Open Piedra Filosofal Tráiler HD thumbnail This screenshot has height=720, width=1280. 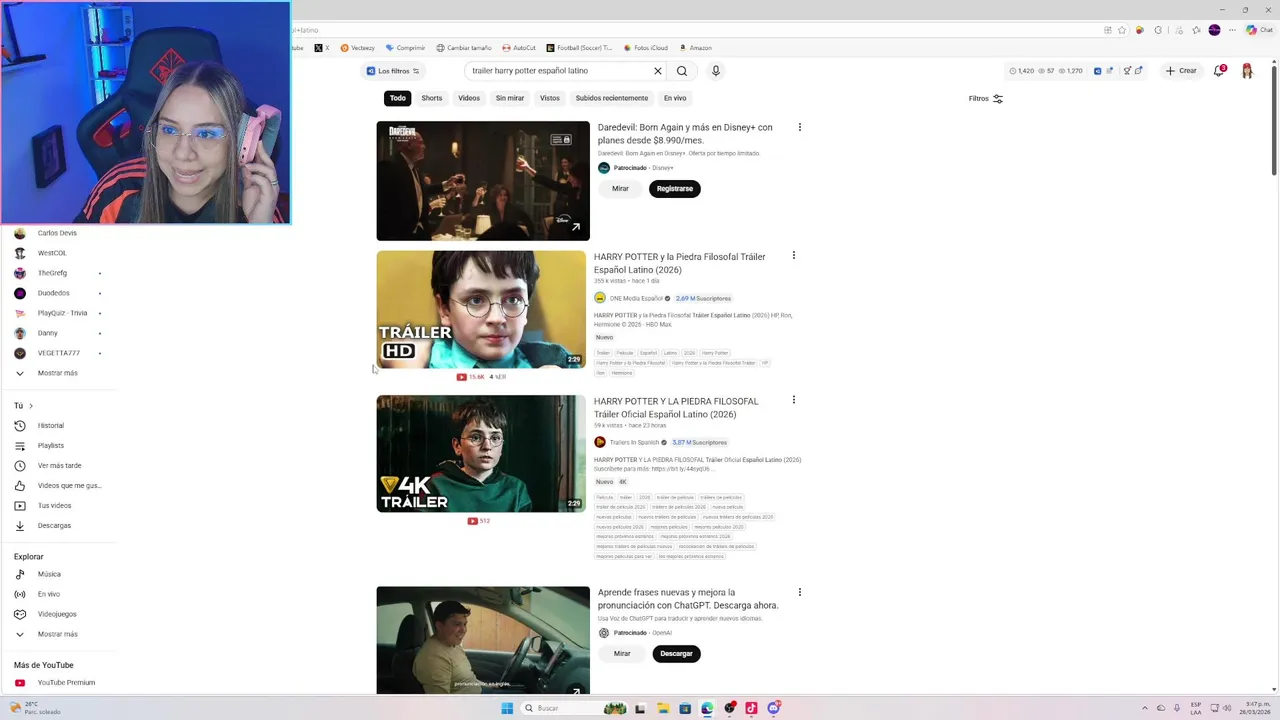pyautogui.click(x=481, y=309)
